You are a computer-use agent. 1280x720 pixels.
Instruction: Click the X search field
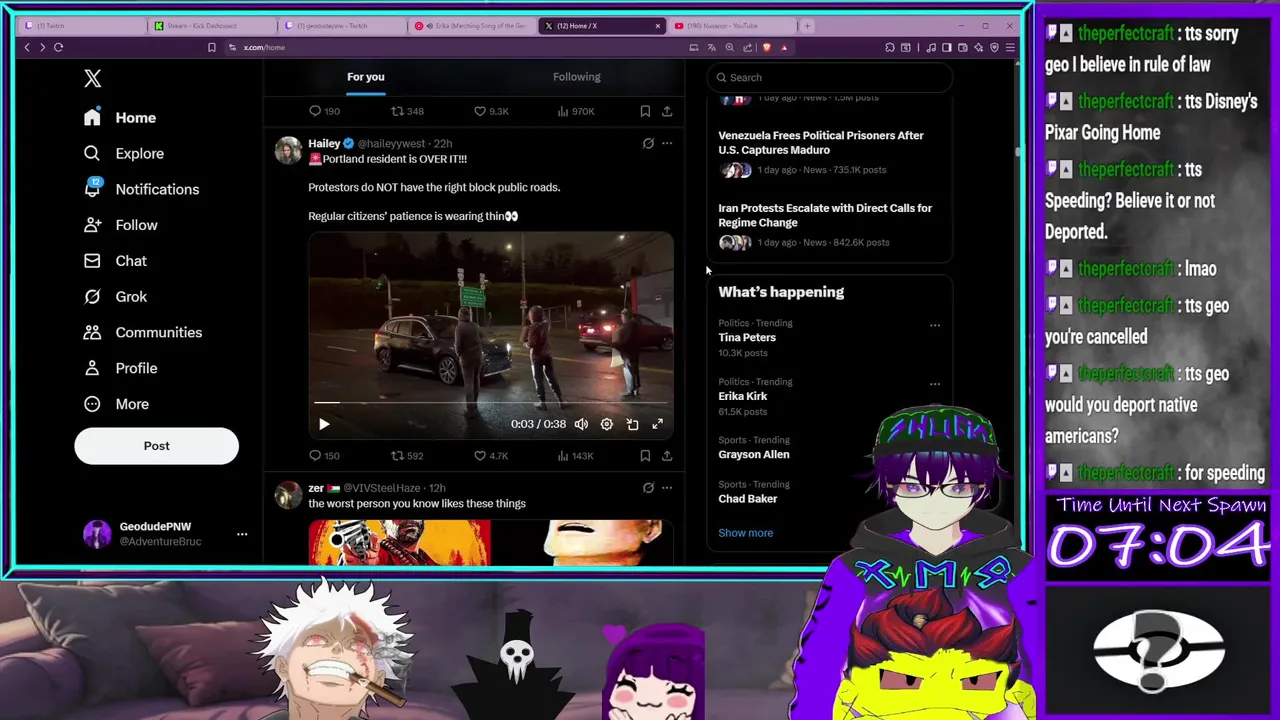[x=829, y=77]
